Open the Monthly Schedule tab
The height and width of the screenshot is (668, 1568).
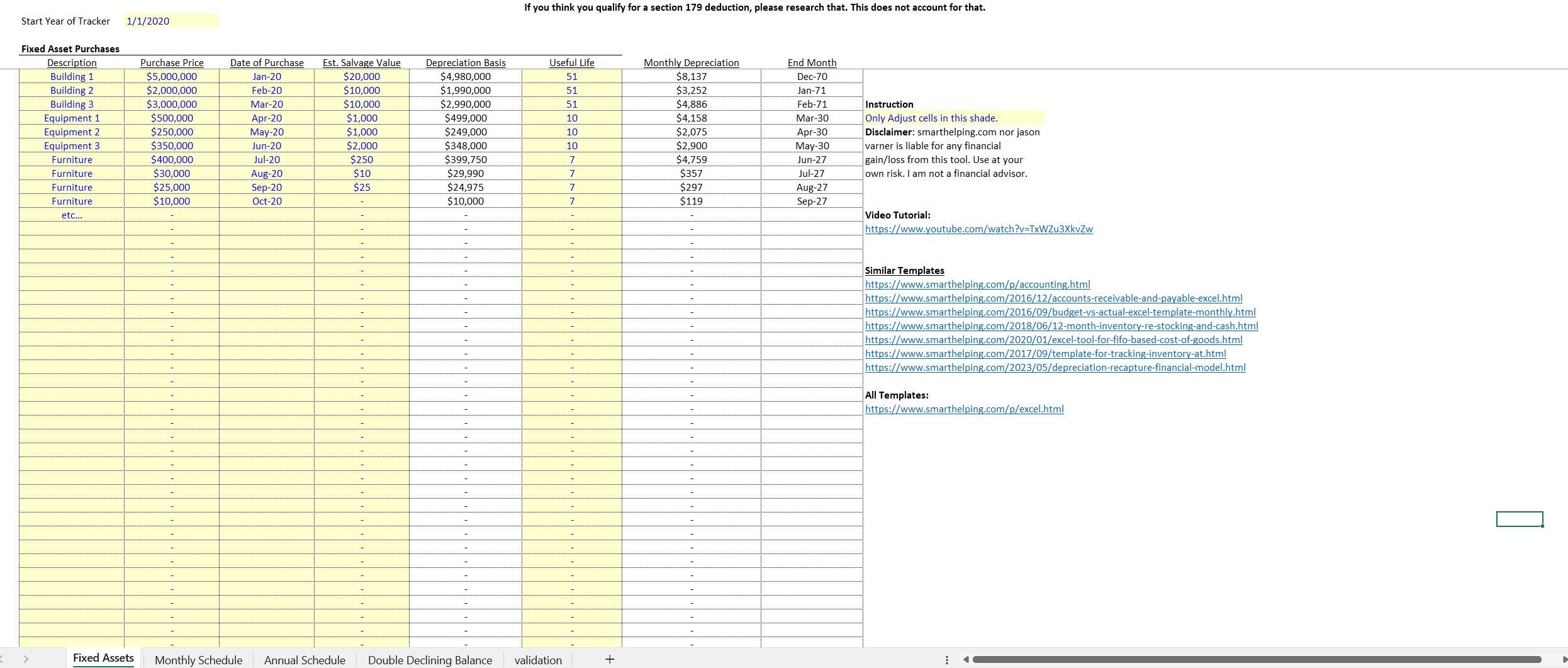(198, 660)
